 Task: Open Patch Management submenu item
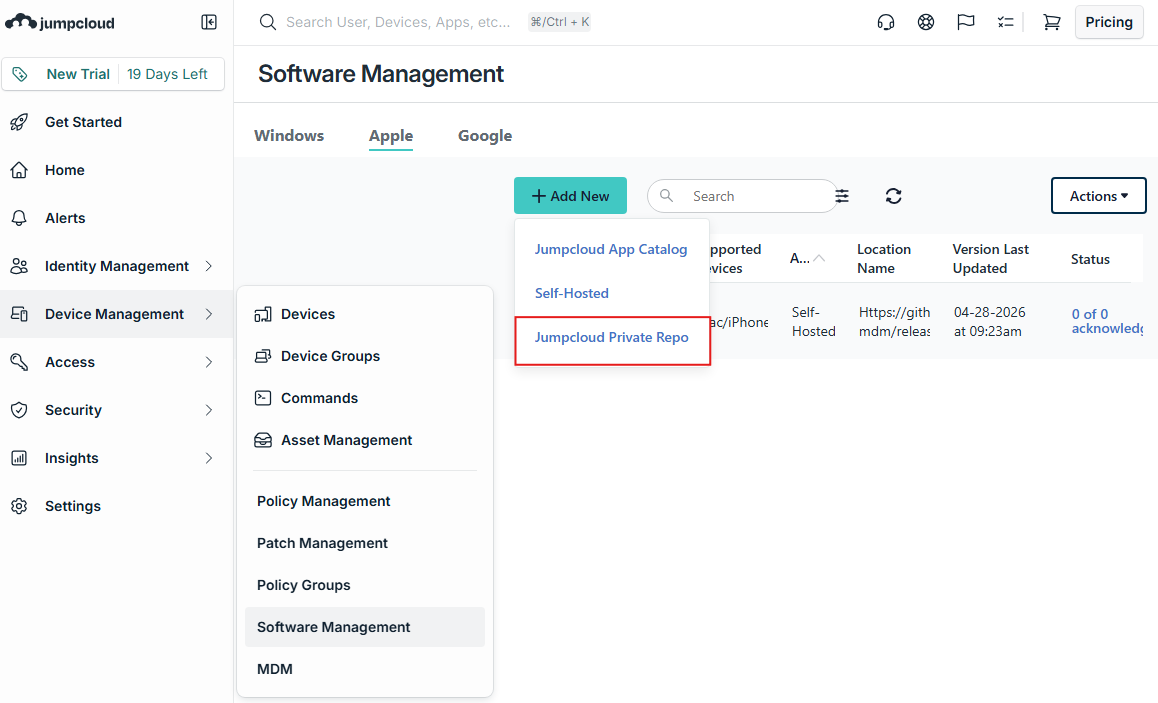point(322,543)
